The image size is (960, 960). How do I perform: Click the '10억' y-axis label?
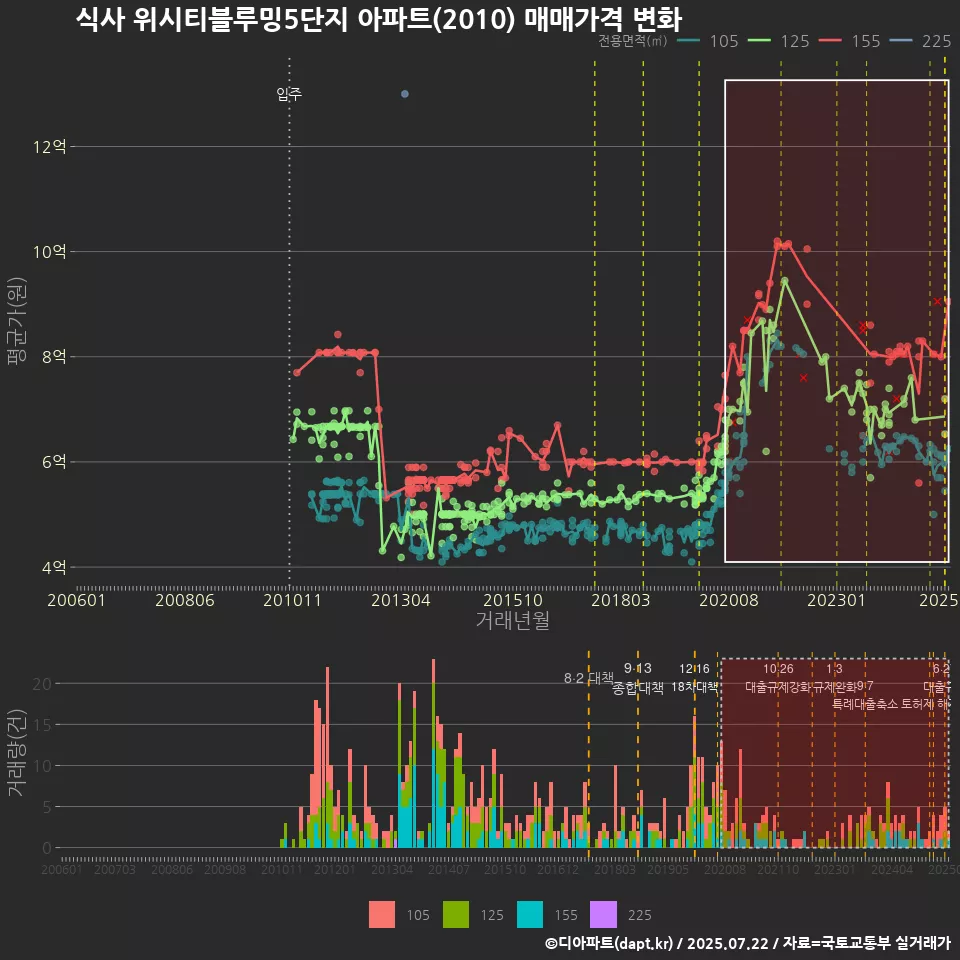pyautogui.click(x=50, y=252)
